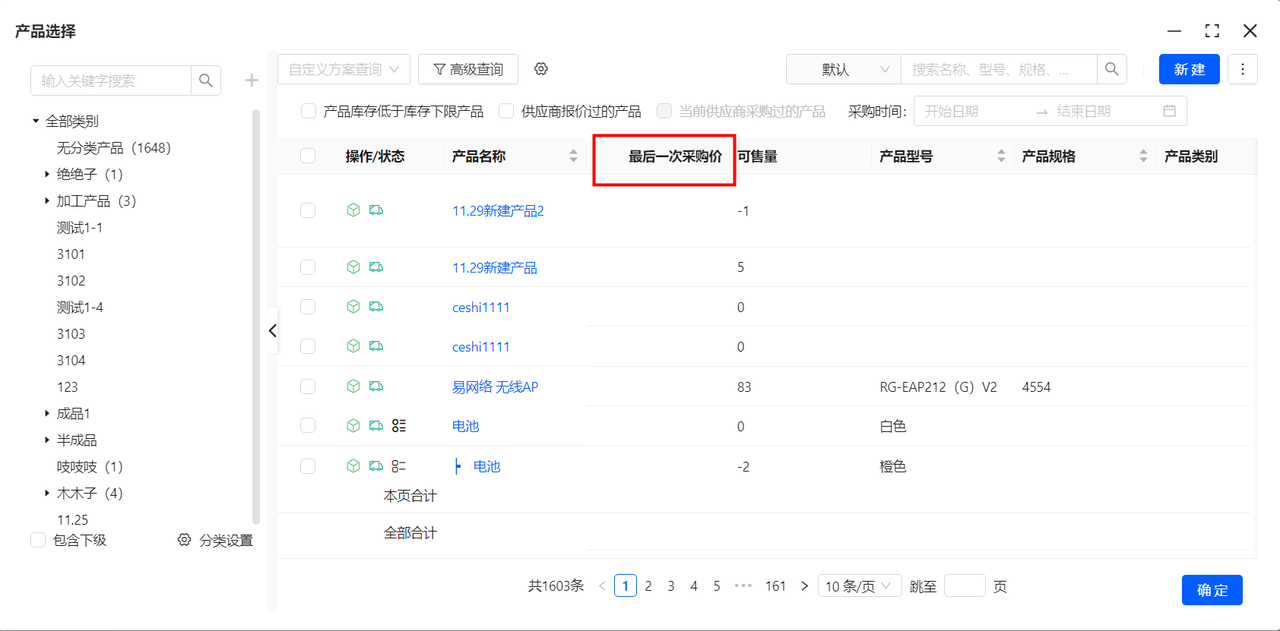Select checkbox for 白色 电池 row
Viewport: 1280px width, 631px height.
coord(308,425)
